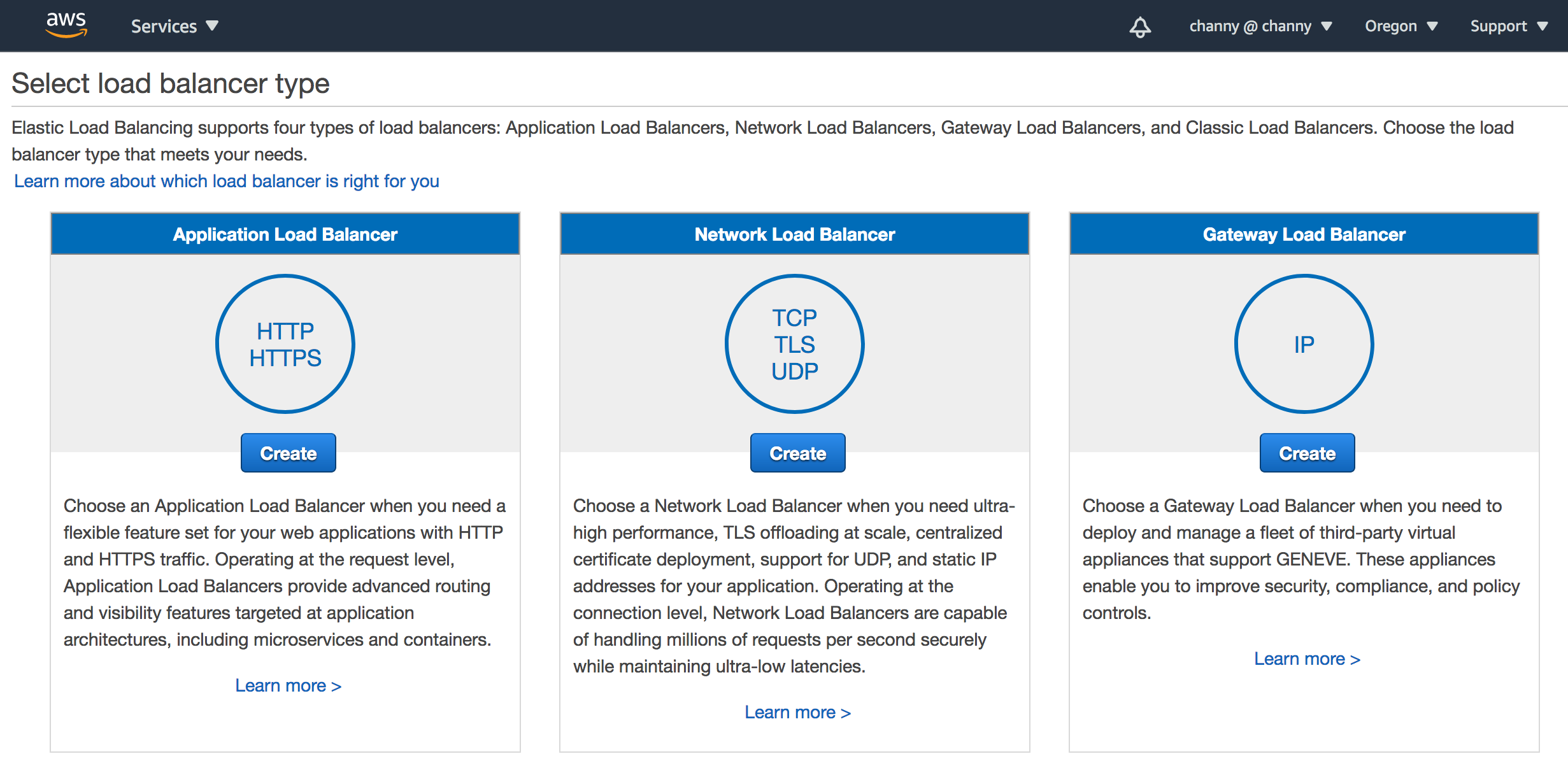Open the notifications bell icon

pos(1140,27)
